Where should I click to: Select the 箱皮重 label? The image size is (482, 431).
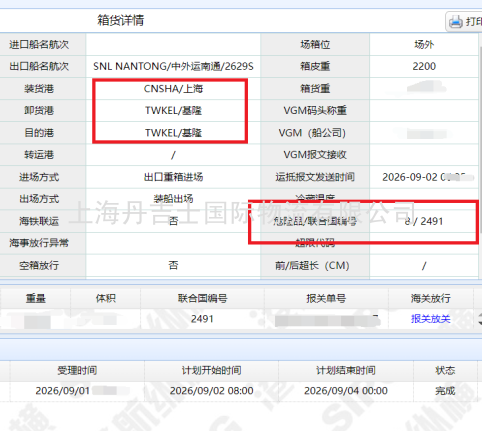[315, 66]
